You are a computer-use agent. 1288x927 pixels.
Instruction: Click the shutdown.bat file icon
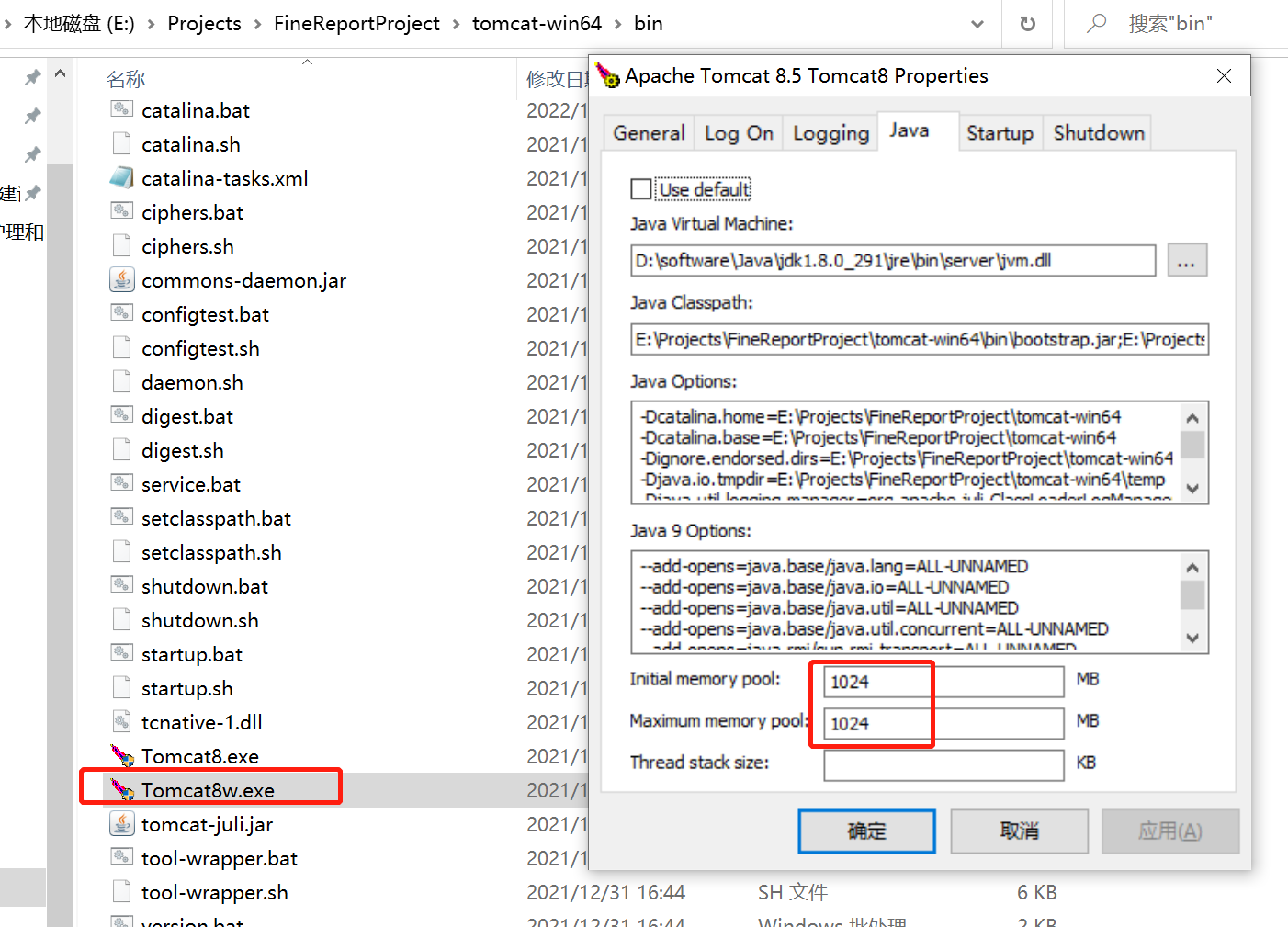pyautogui.click(x=122, y=585)
